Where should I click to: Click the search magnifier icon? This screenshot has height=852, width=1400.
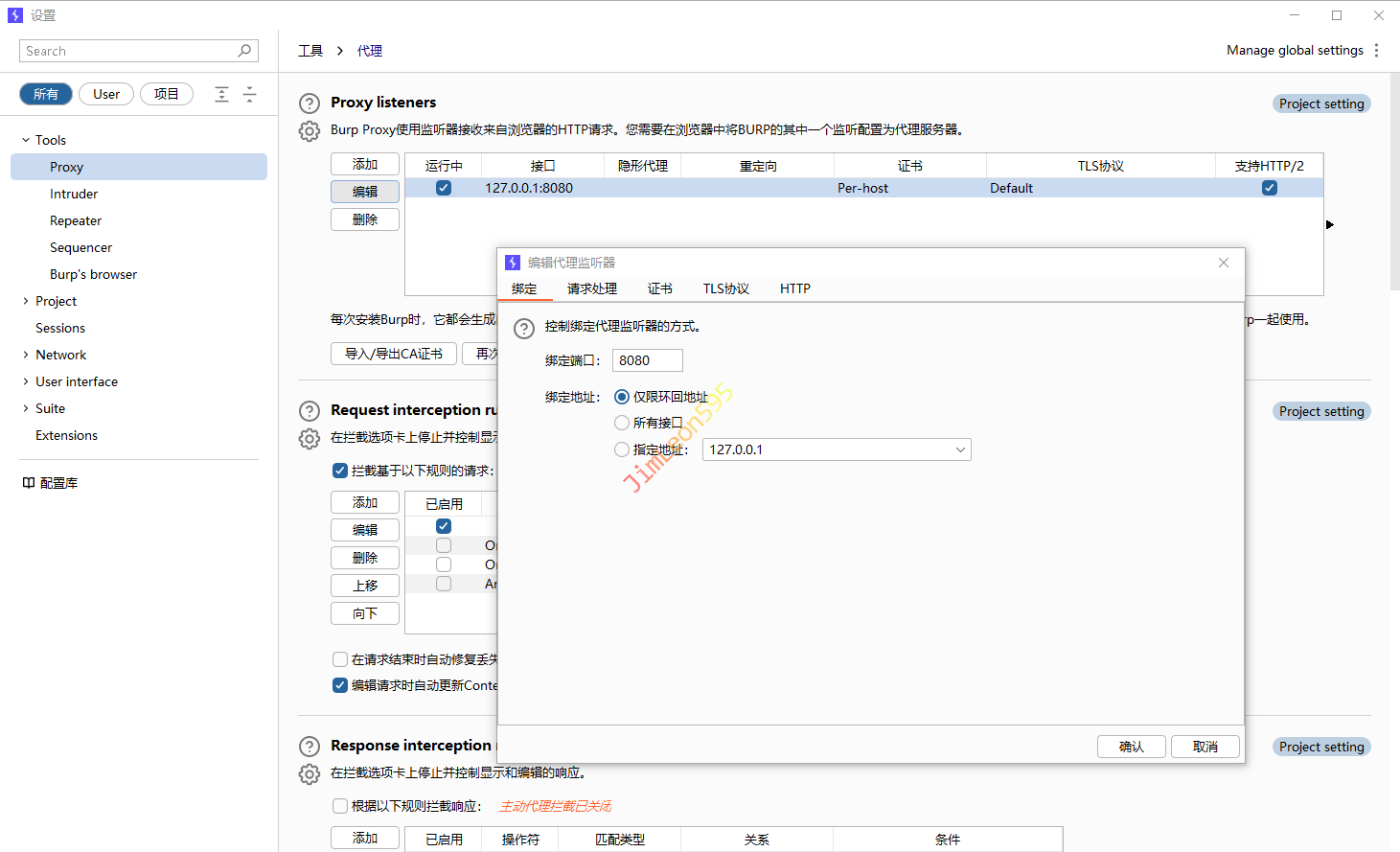pos(245,51)
